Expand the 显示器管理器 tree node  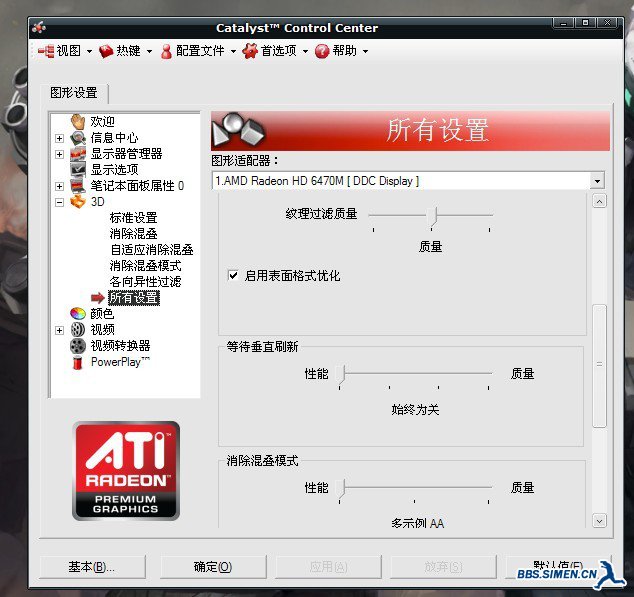pyautogui.click(x=59, y=154)
